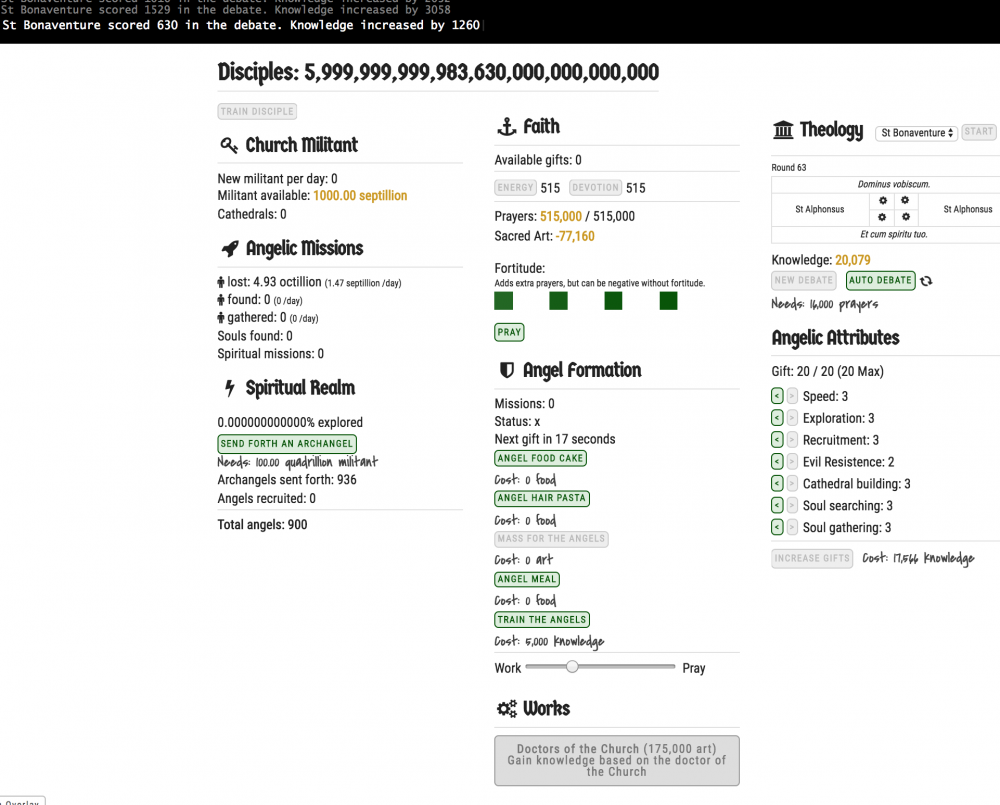This screenshot has height=805, width=1000.
Task: Increase the Recruitment attribute
Action: (x=791, y=439)
